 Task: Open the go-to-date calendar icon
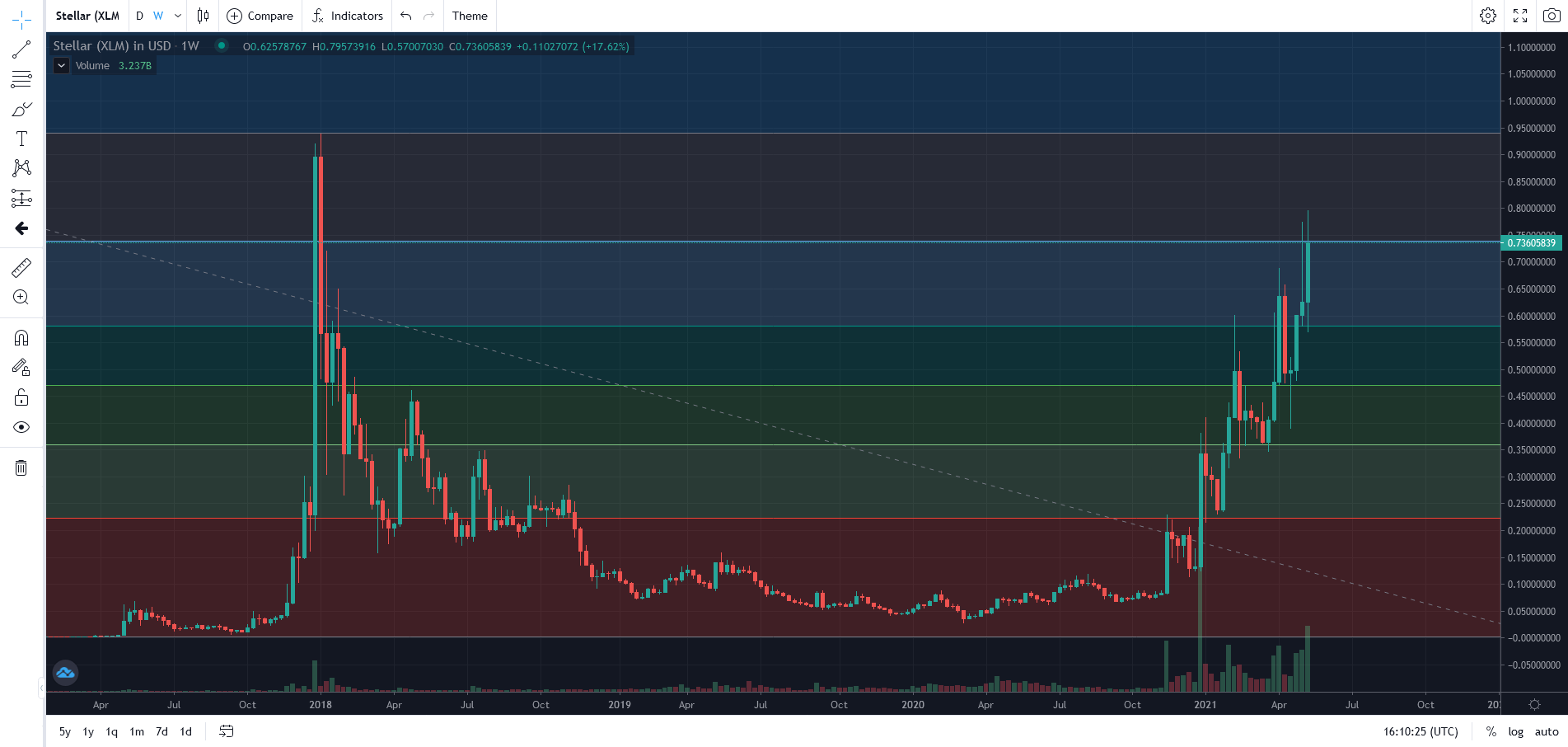click(227, 731)
